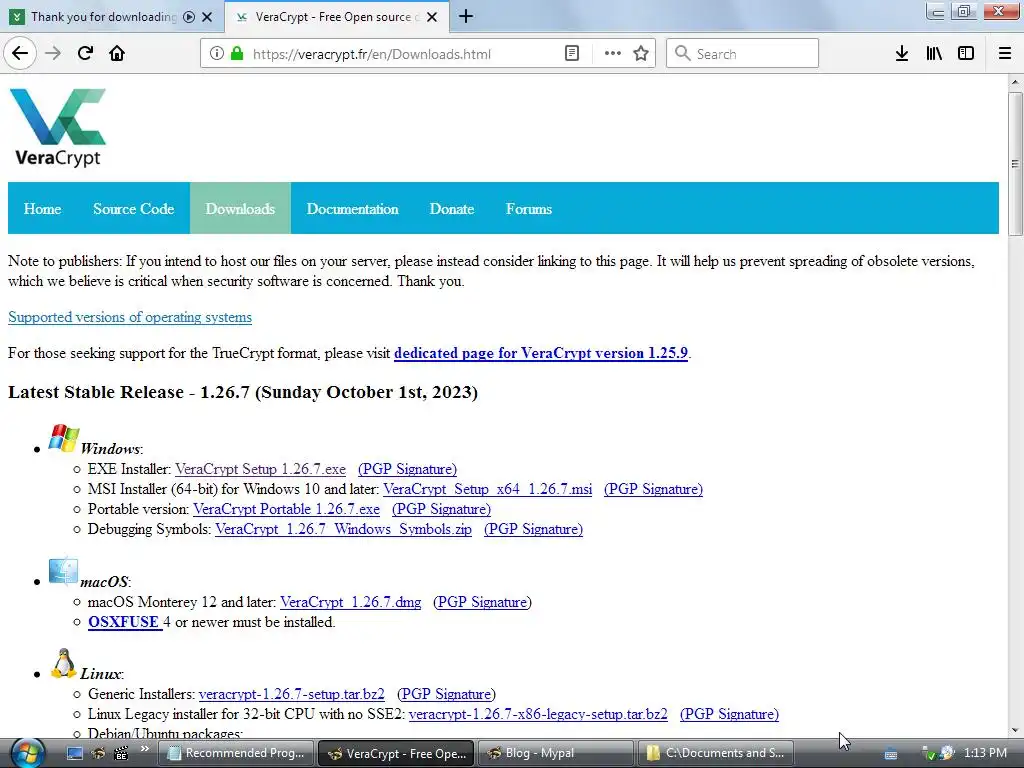
Task: Click the scrollbar up arrow
Action: pyautogui.click(x=1015, y=82)
